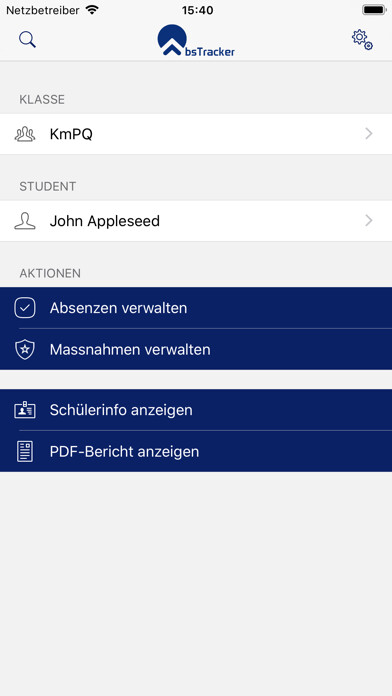
Task: Tap the class group people icon
Action: (x=25, y=134)
